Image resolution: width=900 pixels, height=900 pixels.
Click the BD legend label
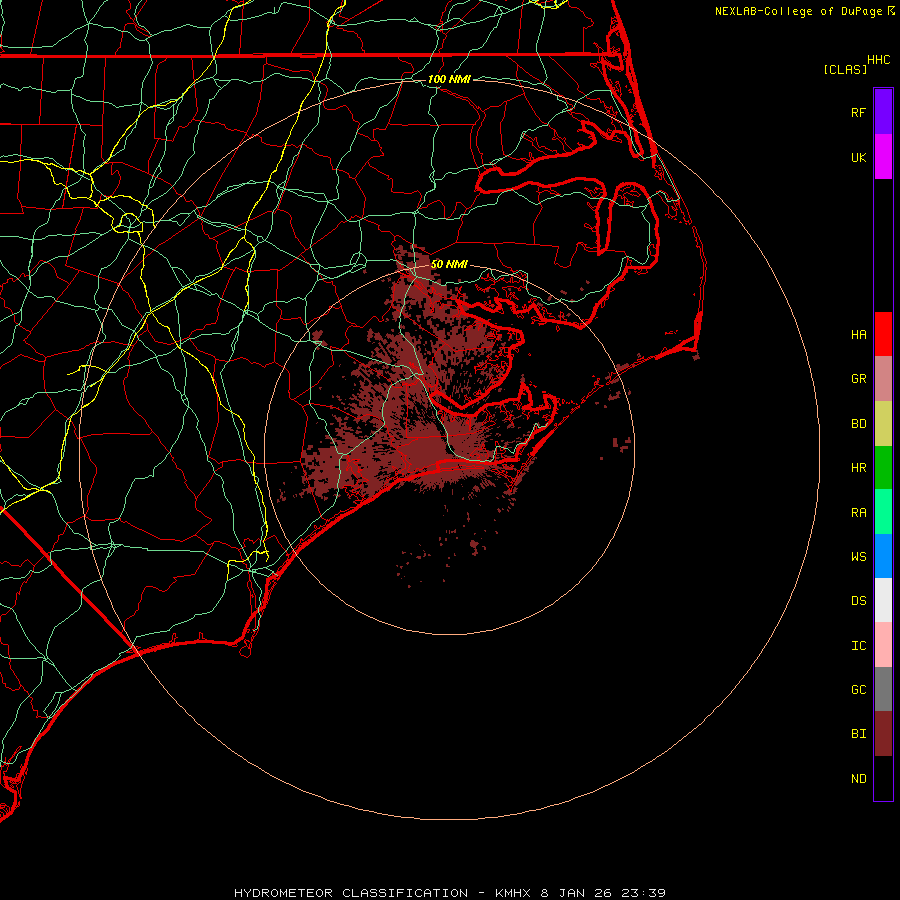[x=858, y=424]
